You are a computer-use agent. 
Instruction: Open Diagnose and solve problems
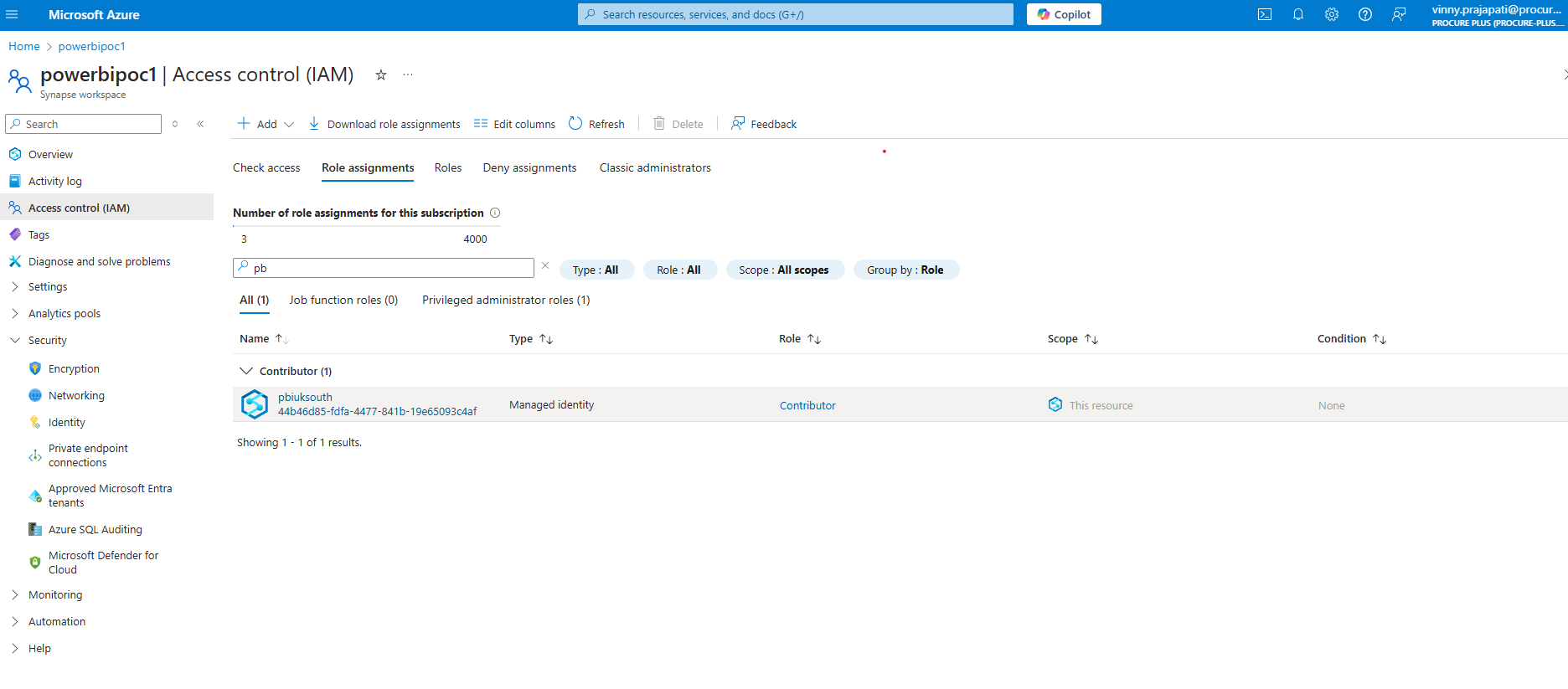pos(99,261)
